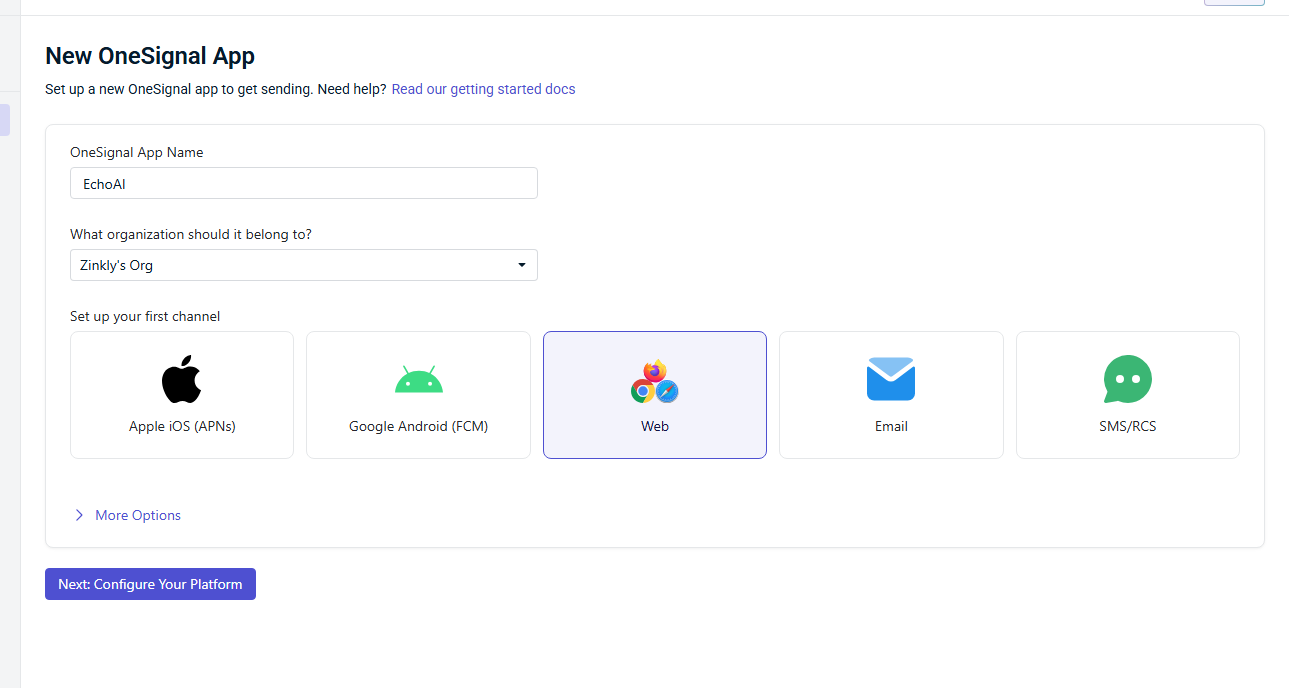Click the 'SMS/RCS' caption text
The height and width of the screenshot is (688, 1289).
pyautogui.click(x=1128, y=426)
